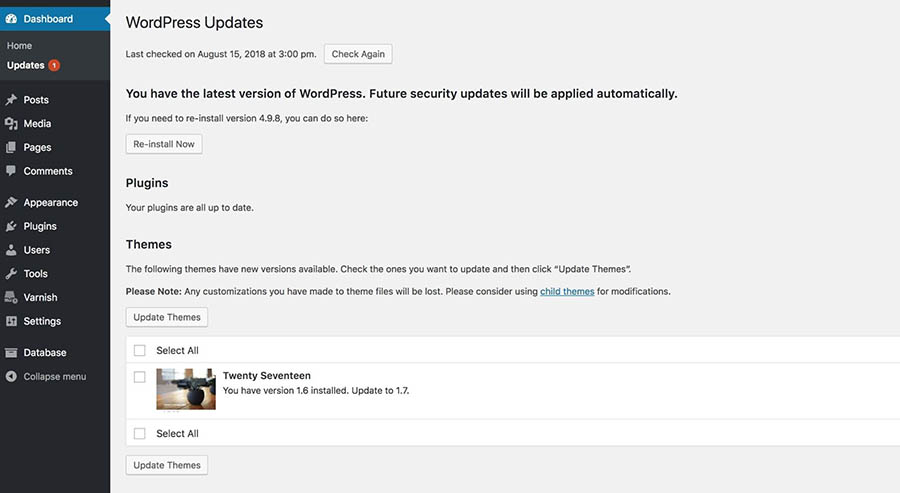The height and width of the screenshot is (493, 900).
Task: Click the Re-install Now button
Action: click(x=164, y=144)
